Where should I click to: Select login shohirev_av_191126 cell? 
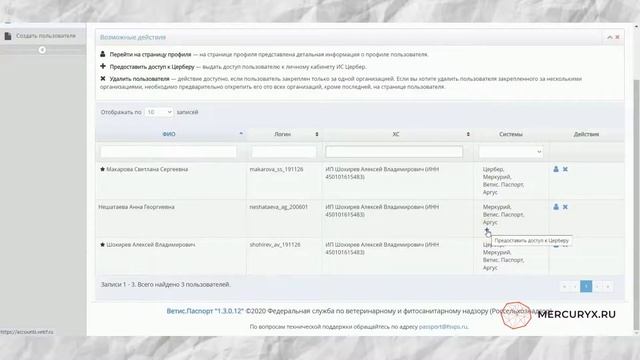coord(275,244)
